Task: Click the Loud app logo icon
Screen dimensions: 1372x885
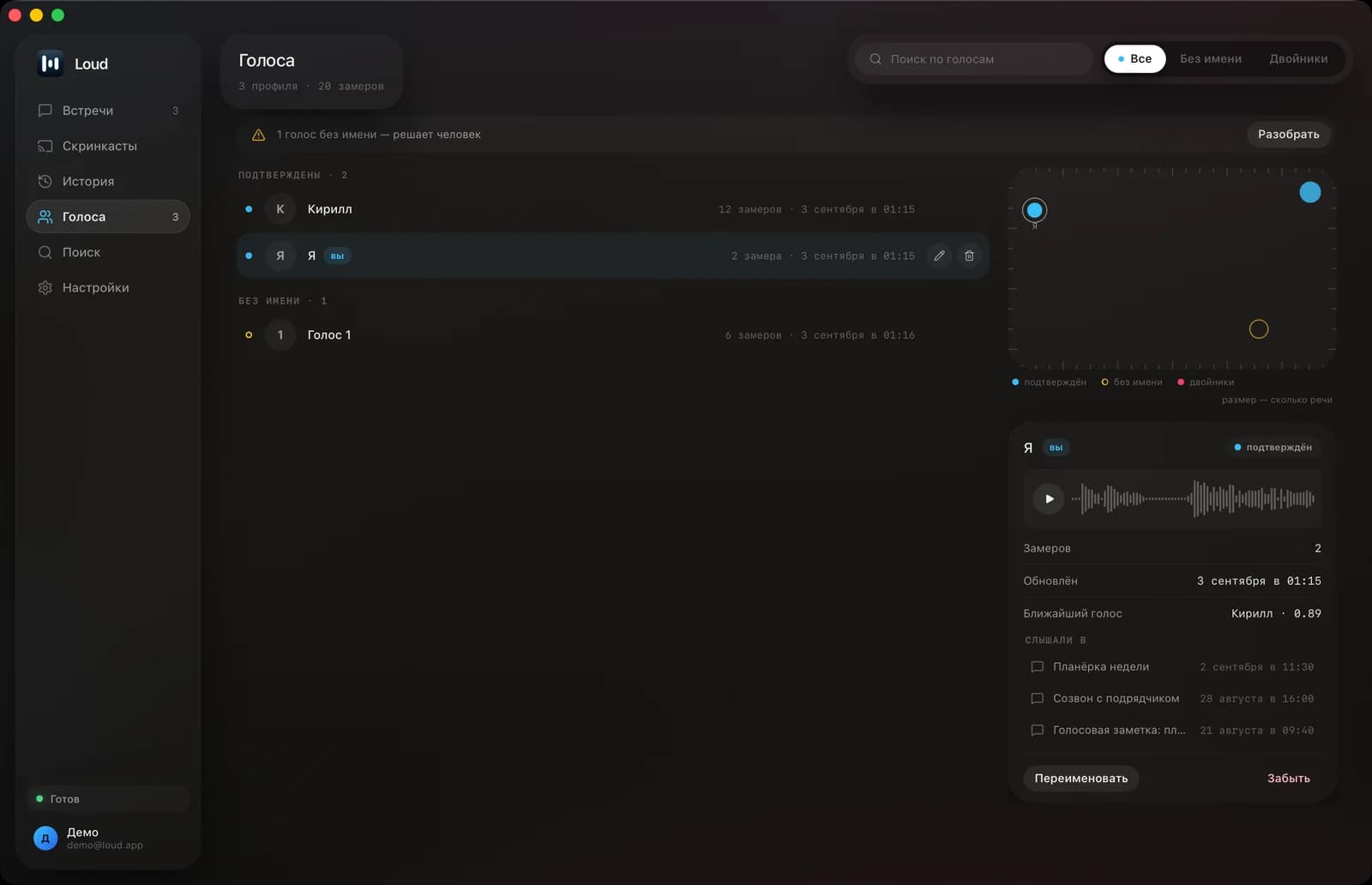Action: pos(51,63)
